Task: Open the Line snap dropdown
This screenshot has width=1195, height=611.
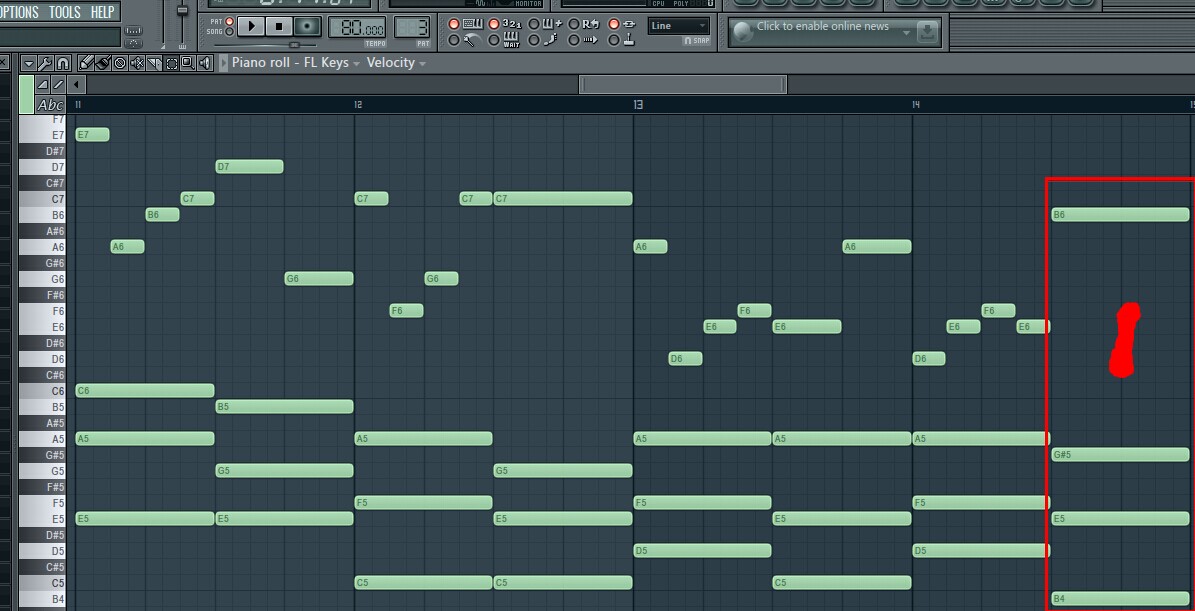Action: click(678, 26)
